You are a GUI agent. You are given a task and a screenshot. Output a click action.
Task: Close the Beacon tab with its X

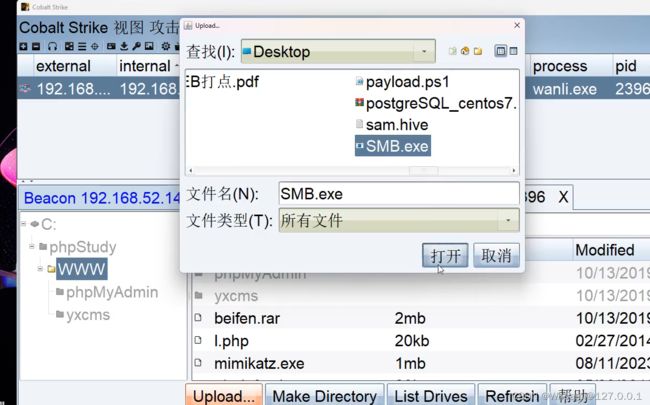pyautogui.click(x=563, y=197)
